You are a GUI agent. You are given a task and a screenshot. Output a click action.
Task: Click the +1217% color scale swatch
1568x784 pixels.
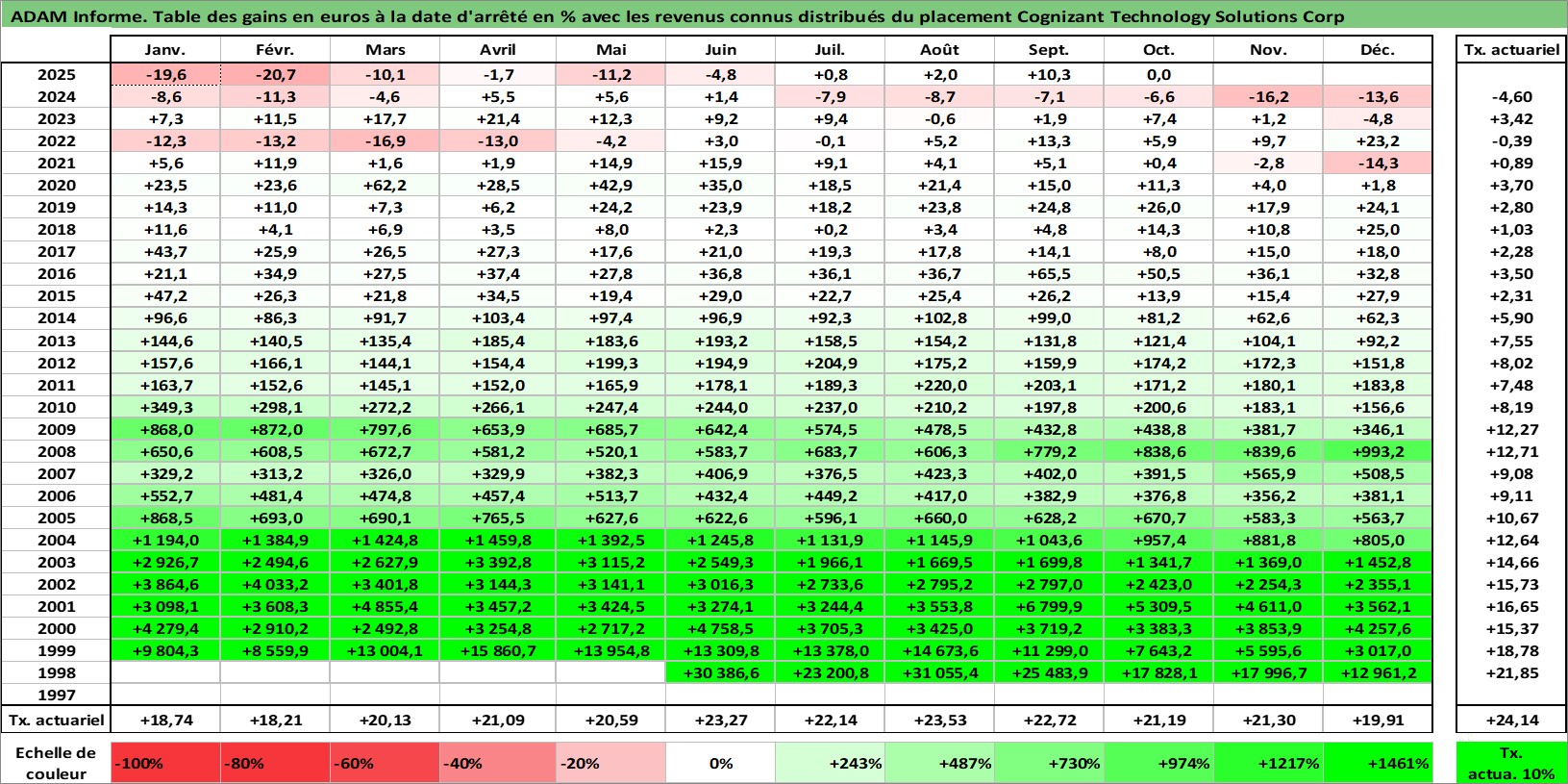[1268, 763]
